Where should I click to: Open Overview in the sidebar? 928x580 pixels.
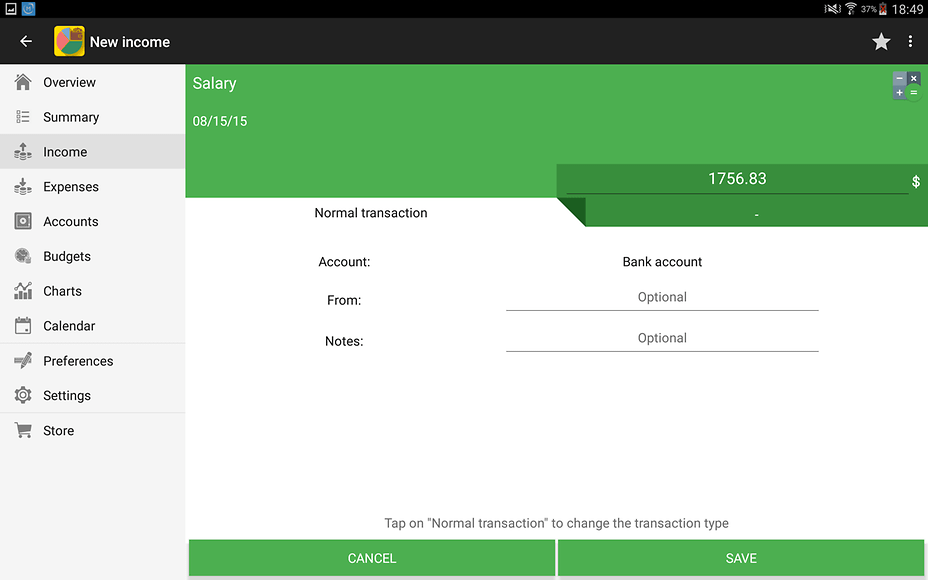[92, 82]
